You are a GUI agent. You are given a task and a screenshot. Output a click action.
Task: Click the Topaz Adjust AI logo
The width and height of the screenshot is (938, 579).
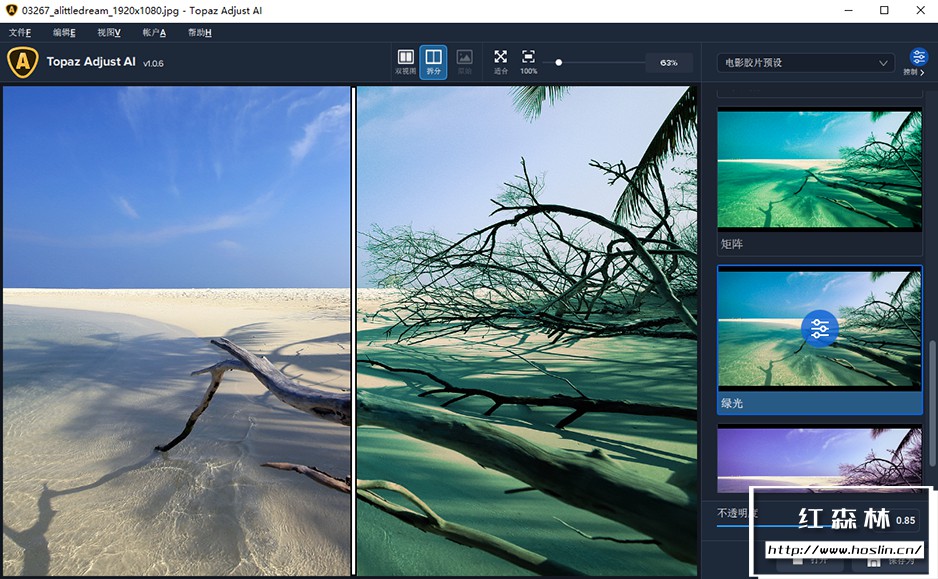(x=22, y=62)
